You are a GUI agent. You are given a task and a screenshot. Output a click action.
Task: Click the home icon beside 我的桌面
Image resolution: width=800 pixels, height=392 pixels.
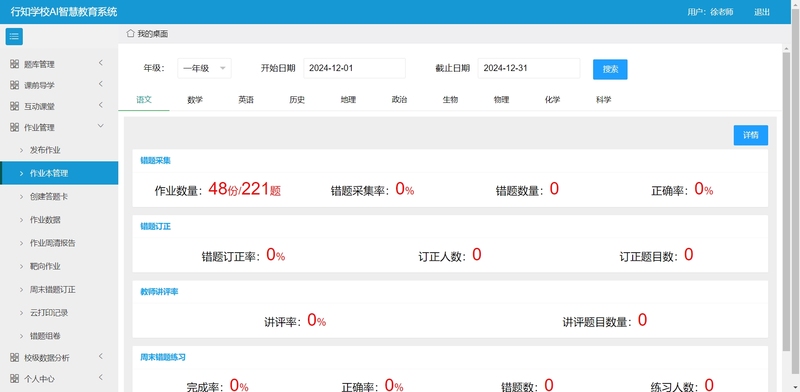tap(131, 34)
